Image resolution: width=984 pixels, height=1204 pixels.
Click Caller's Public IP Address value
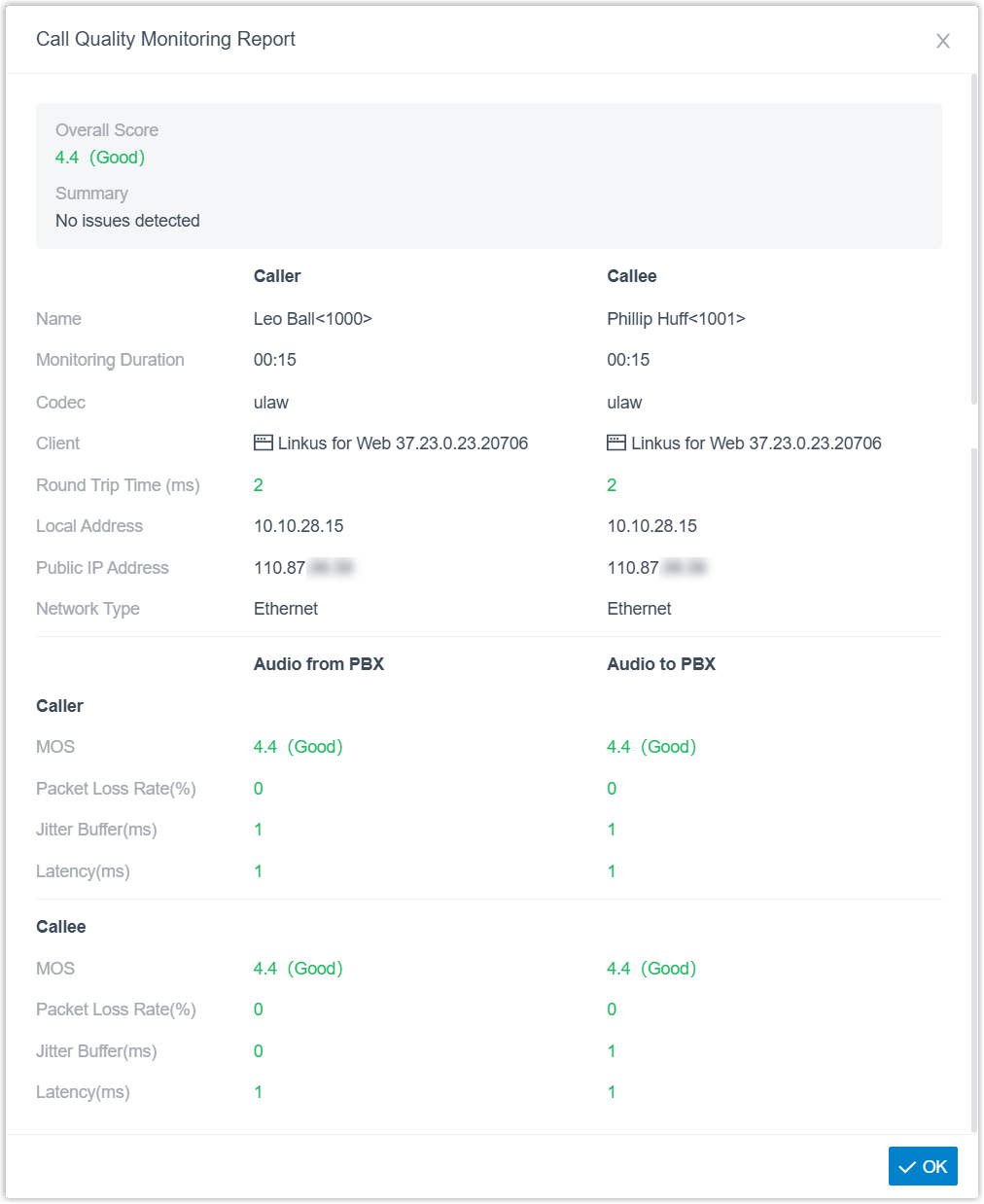click(303, 568)
